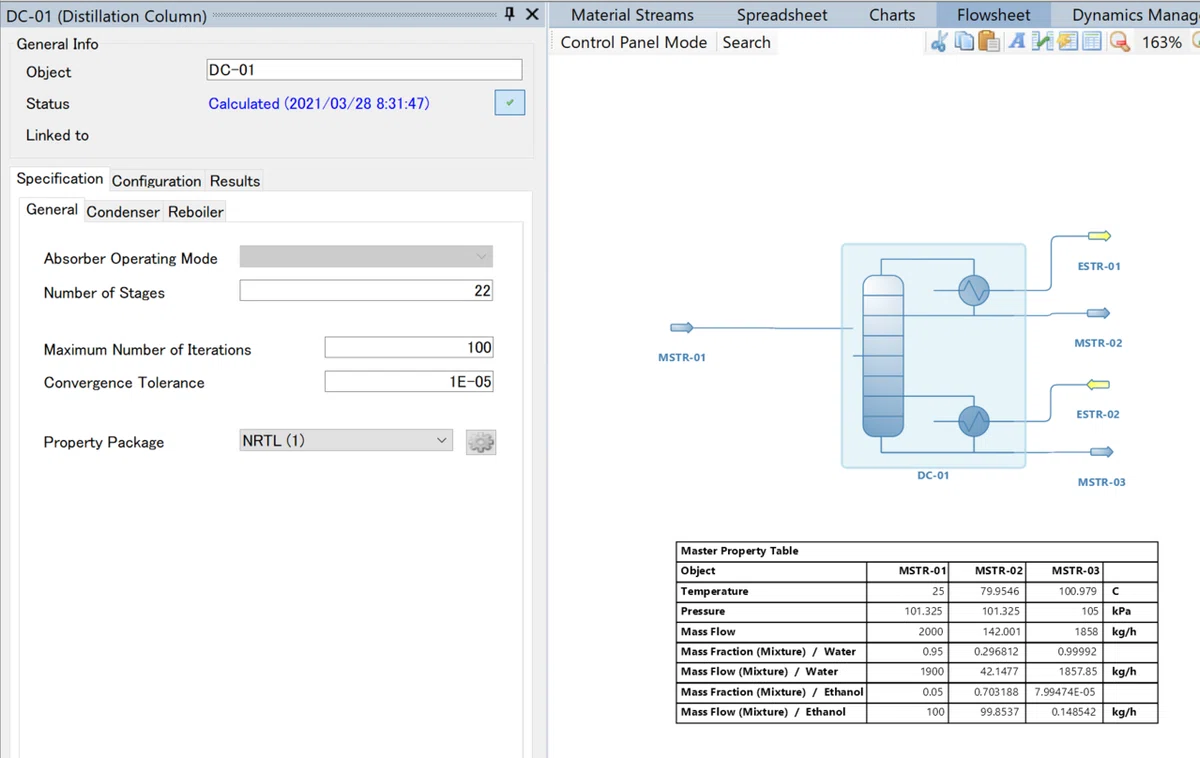Click the Search button in flowsheet toolbar
This screenshot has height=758, width=1200.
coord(747,42)
